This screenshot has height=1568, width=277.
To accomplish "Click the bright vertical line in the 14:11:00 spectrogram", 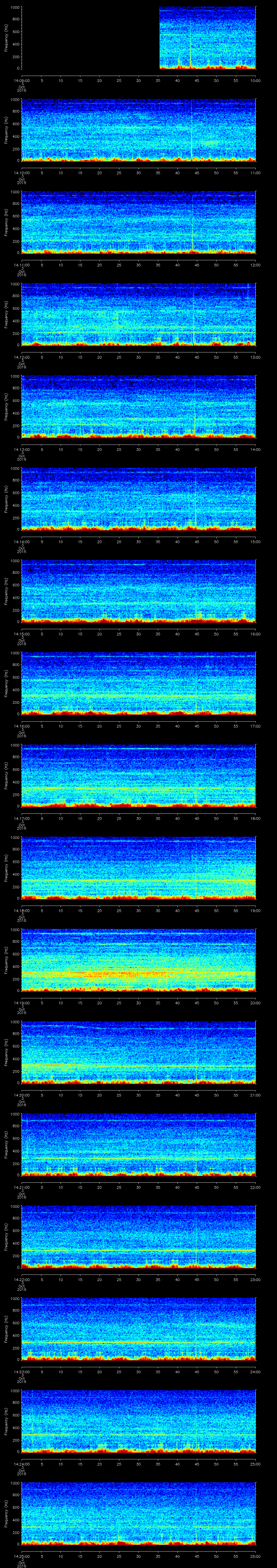I will (x=192, y=222).
